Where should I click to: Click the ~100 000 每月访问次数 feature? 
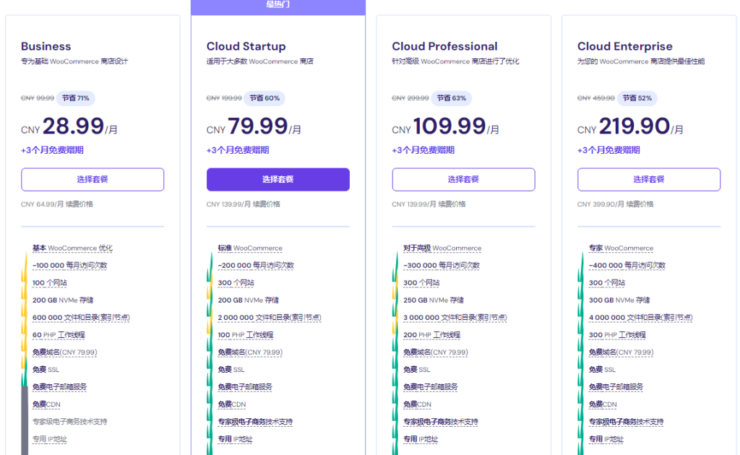(x=69, y=265)
